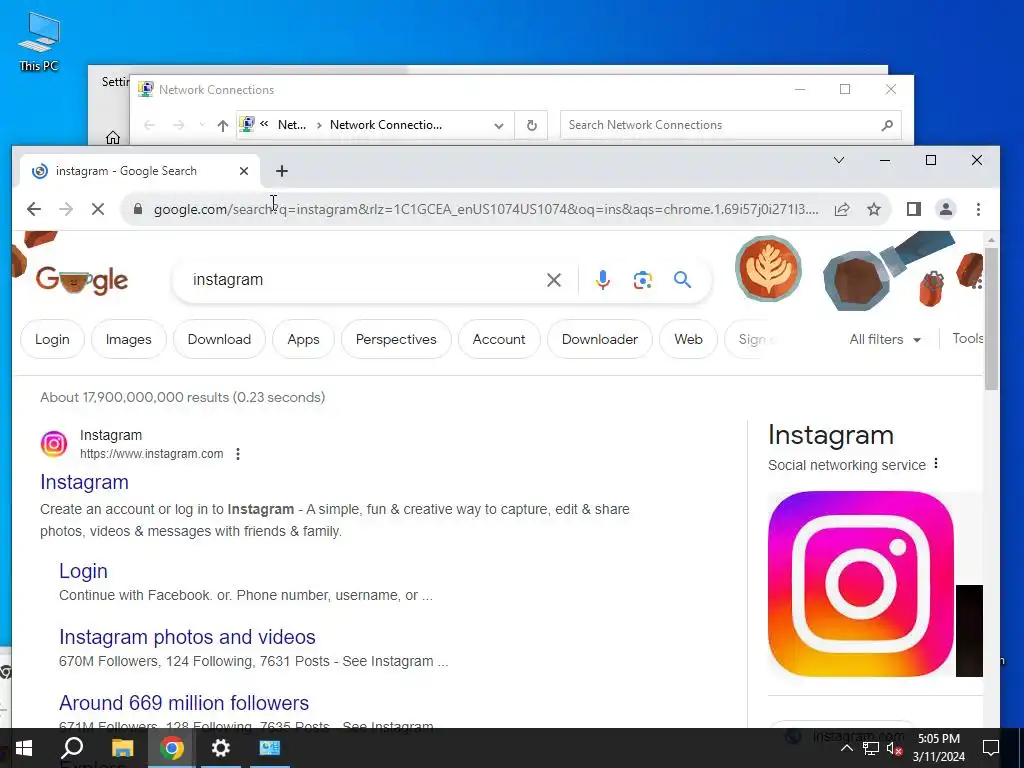The width and height of the screenshot is (1024, 768).
Task: Click the Google doodle logo
Action: (82, 280)
